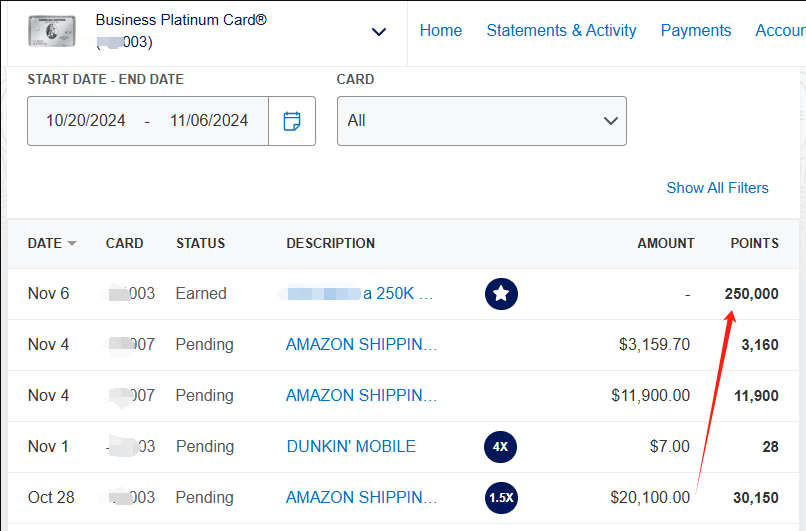Open the Statements & Activity tab
This screenshot has height=531, width=806.
coord(561,31)
